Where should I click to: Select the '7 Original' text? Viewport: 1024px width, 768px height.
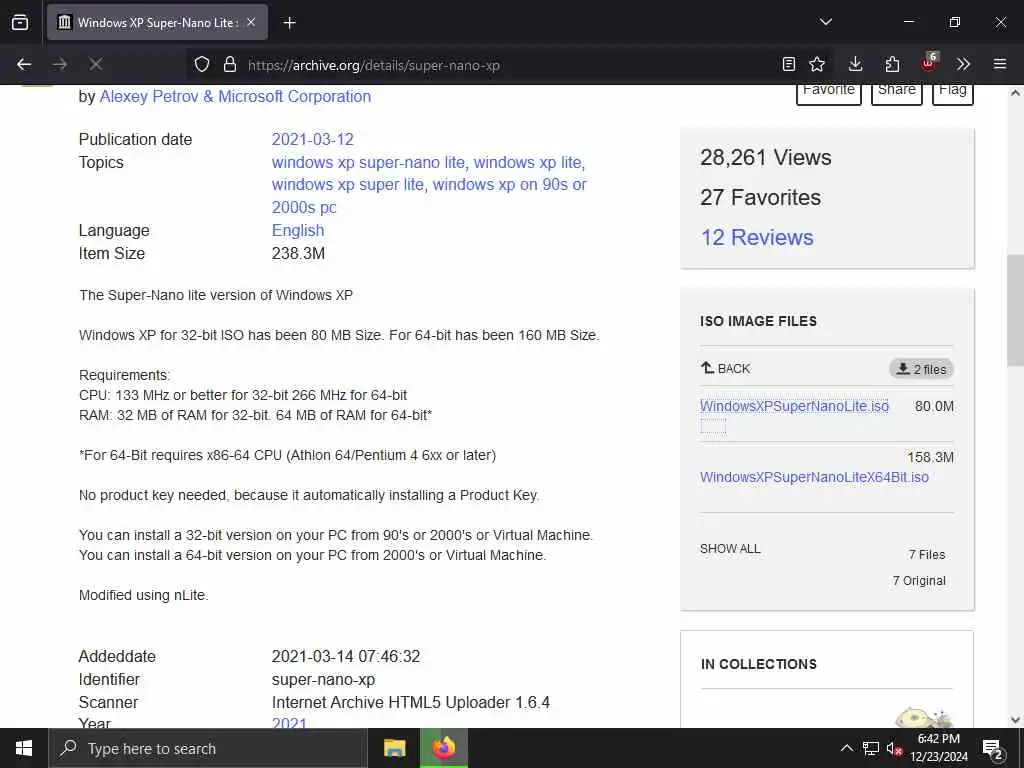(919, 581)
